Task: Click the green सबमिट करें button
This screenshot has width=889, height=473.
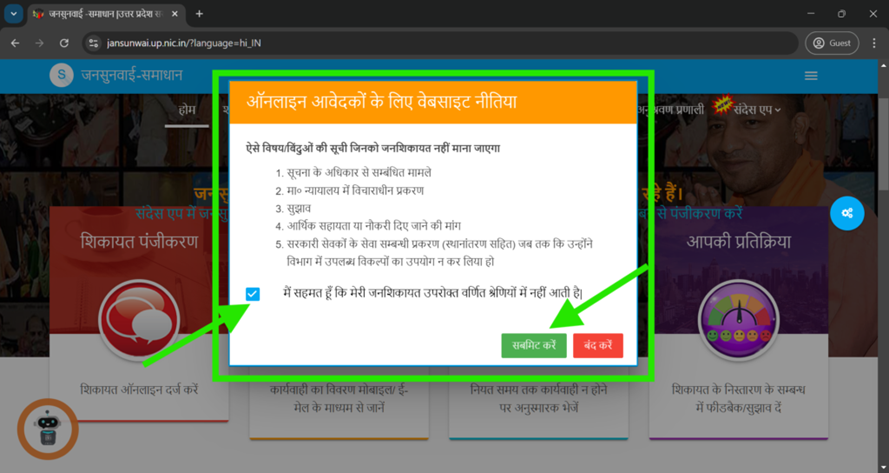Action: (534, 345)
